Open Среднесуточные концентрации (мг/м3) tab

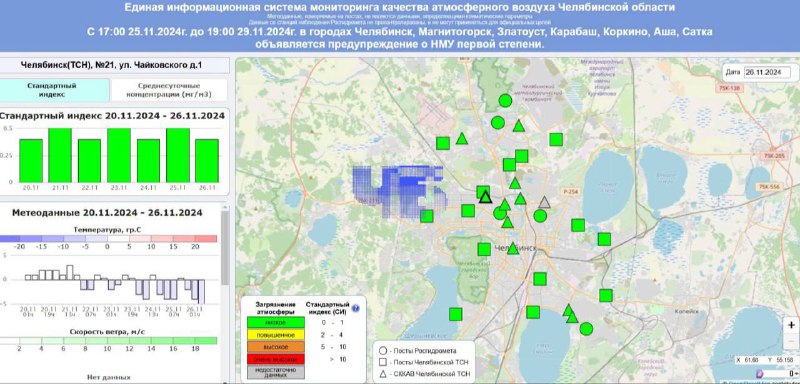[169, 90]
